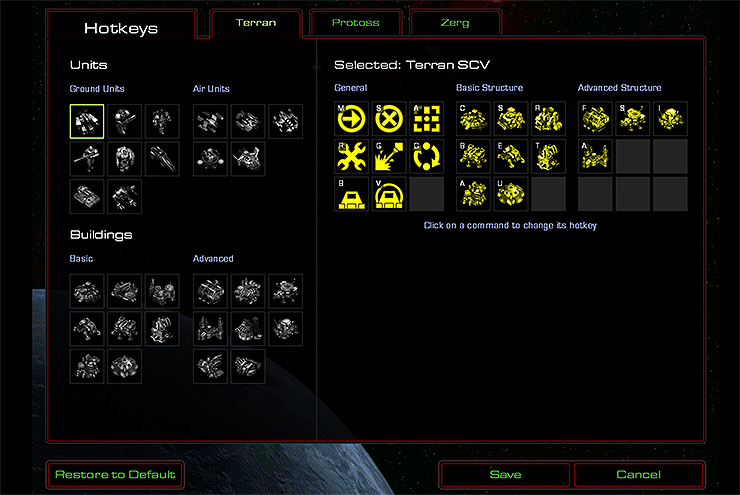This screenshot has height=495, width=740.
Task: Save the hotkey settings
Action: tap(505, 475)
